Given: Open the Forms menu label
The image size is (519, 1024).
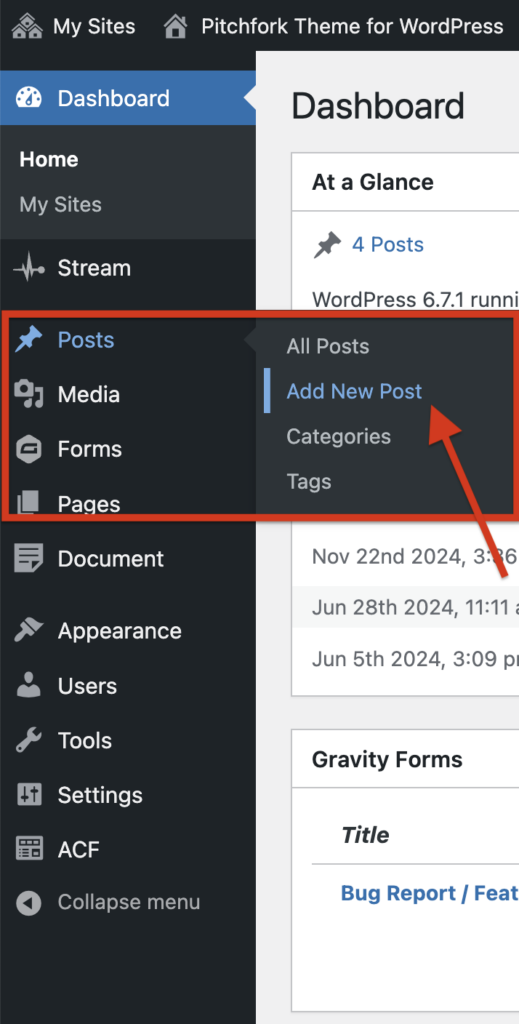Looking at the screenshot, I should [x=89, y=449].
